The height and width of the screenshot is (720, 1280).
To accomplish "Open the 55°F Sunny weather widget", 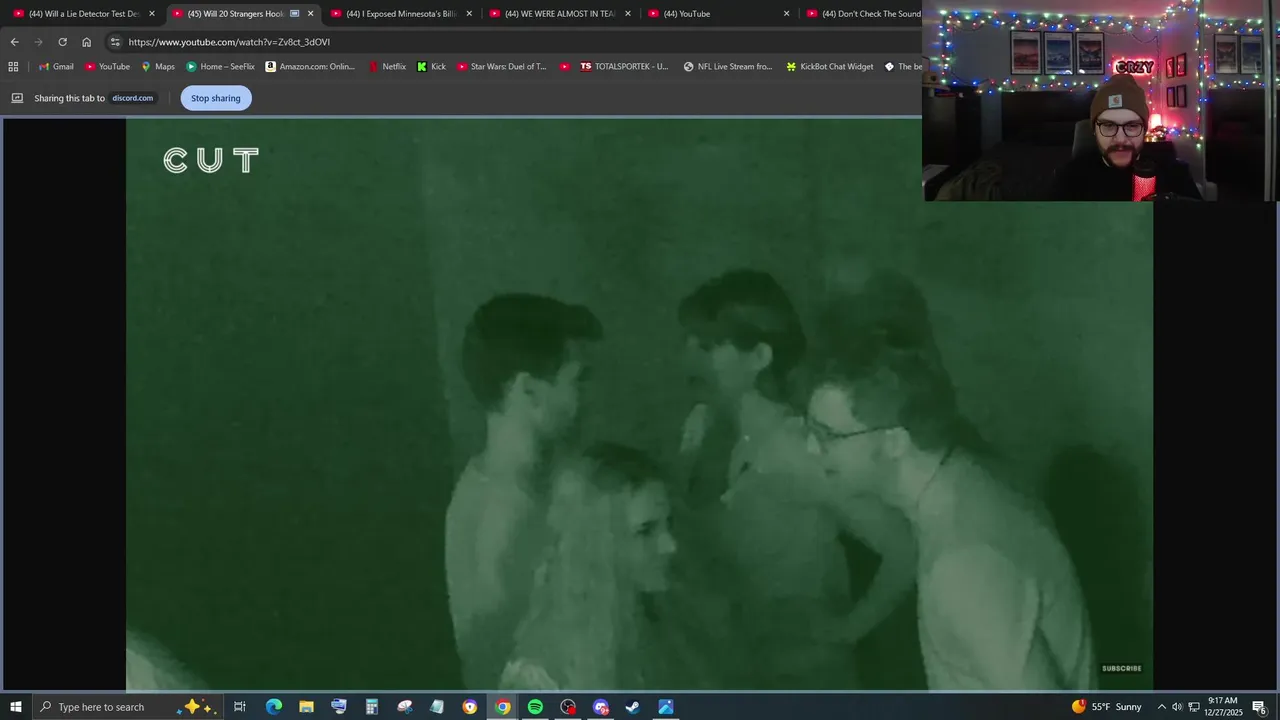I will tap(1107, 707).
